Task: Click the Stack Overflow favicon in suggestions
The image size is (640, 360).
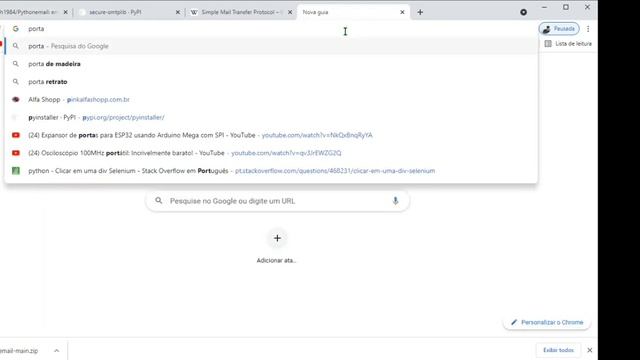Action: coord(16,171)
